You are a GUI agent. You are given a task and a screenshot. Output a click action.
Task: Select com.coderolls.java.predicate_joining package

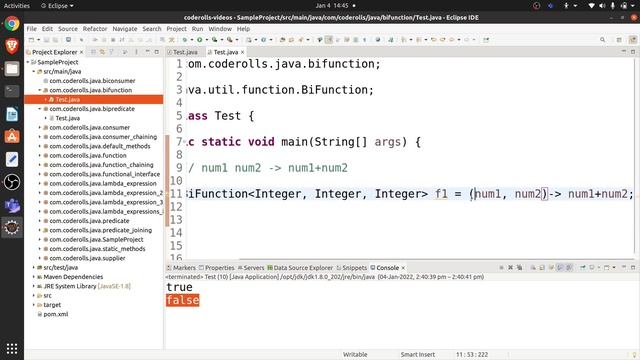[100, 230]
